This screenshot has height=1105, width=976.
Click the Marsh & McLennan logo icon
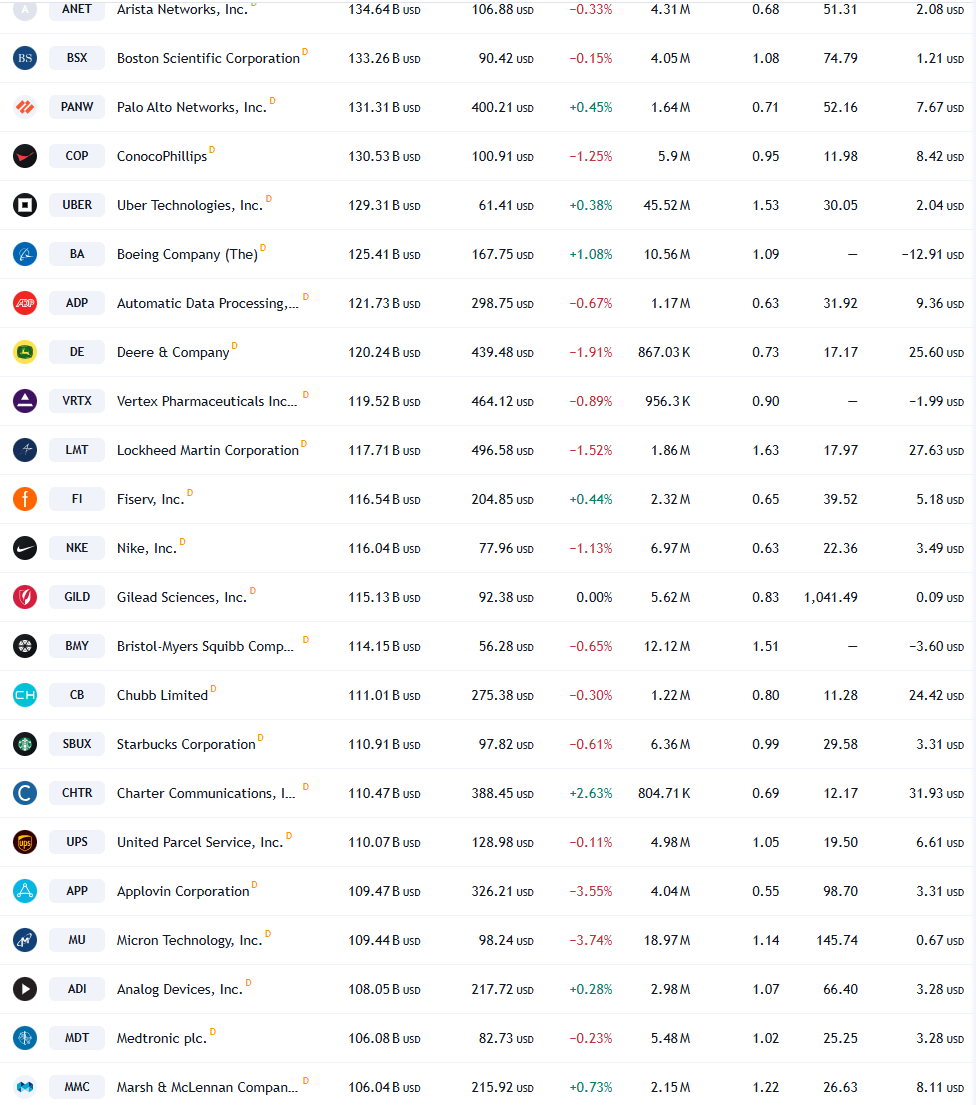(25, 1087)
